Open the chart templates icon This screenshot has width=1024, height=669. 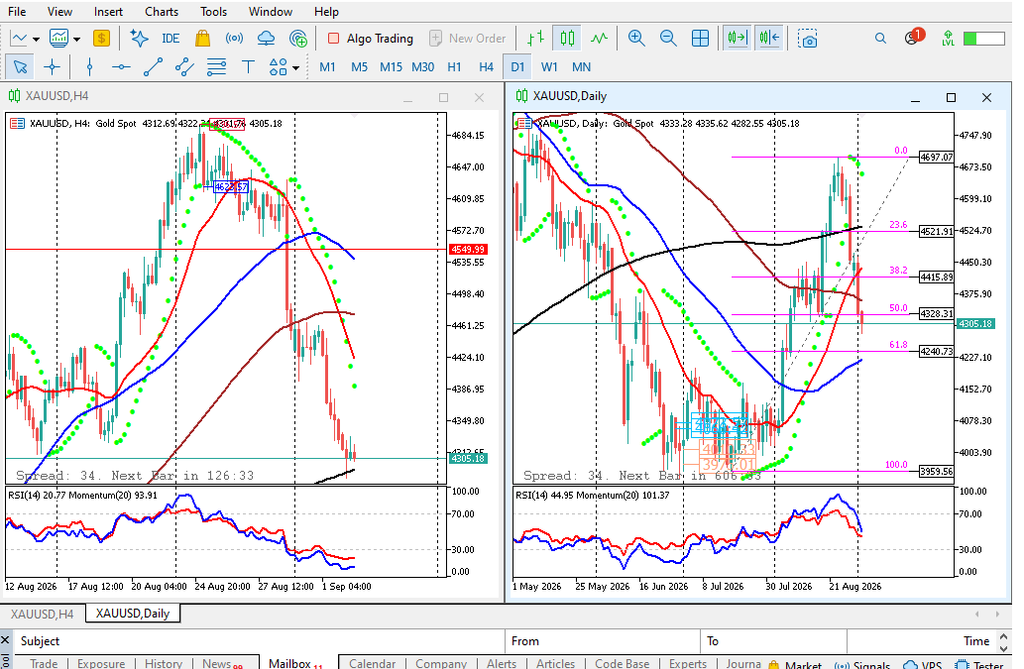59,39
